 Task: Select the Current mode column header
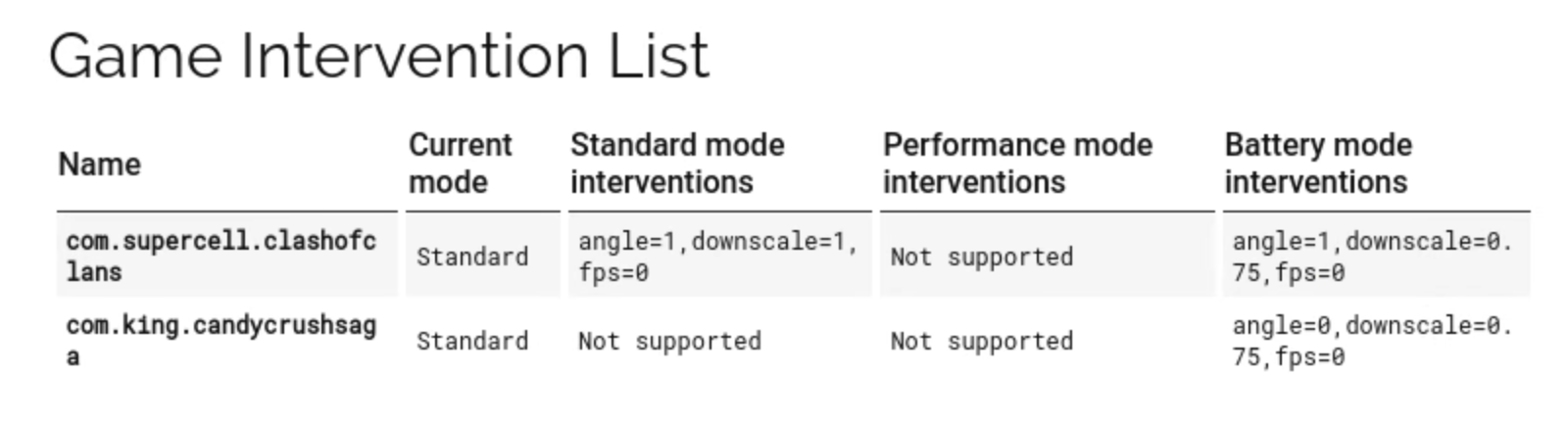[x=460, y=164]
